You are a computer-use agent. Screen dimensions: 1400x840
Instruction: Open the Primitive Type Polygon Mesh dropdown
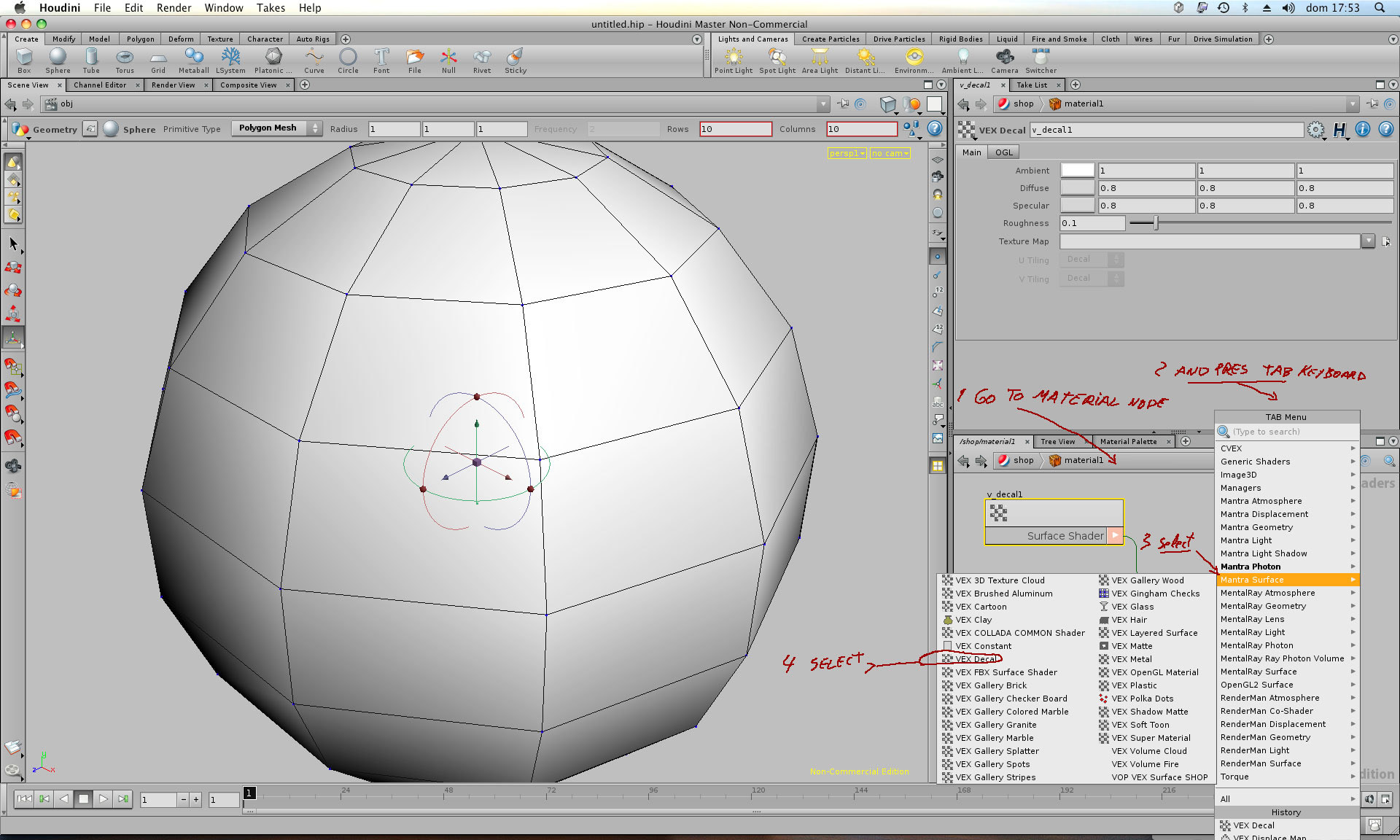276,128
